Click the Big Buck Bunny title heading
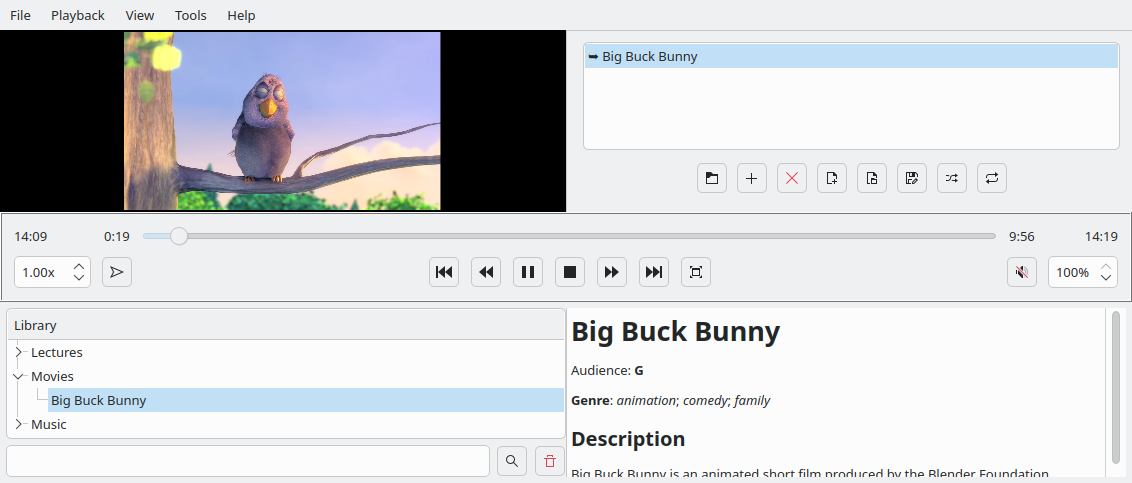This screenshot has width=1132, height=483. pos(676,331)
